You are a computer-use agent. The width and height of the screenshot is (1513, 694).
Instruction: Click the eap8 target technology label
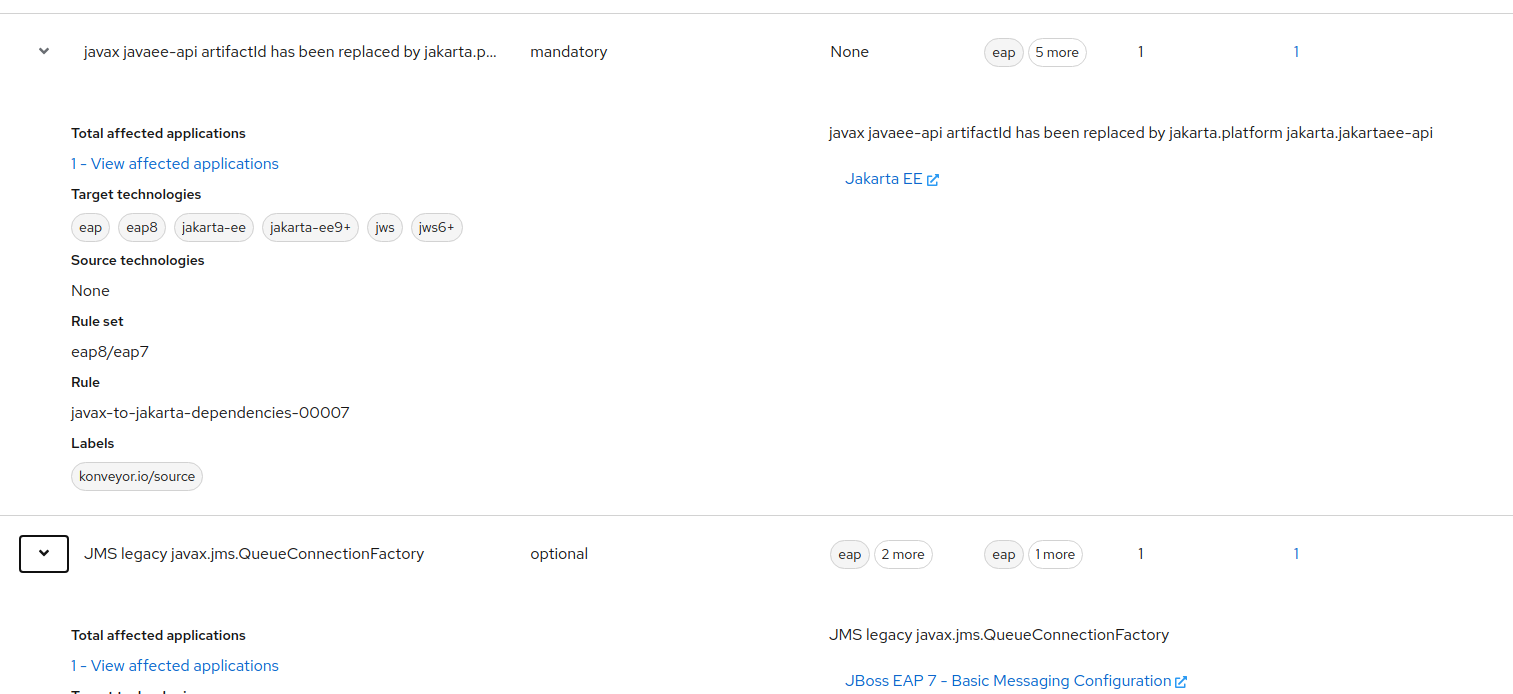pos(142,228)
